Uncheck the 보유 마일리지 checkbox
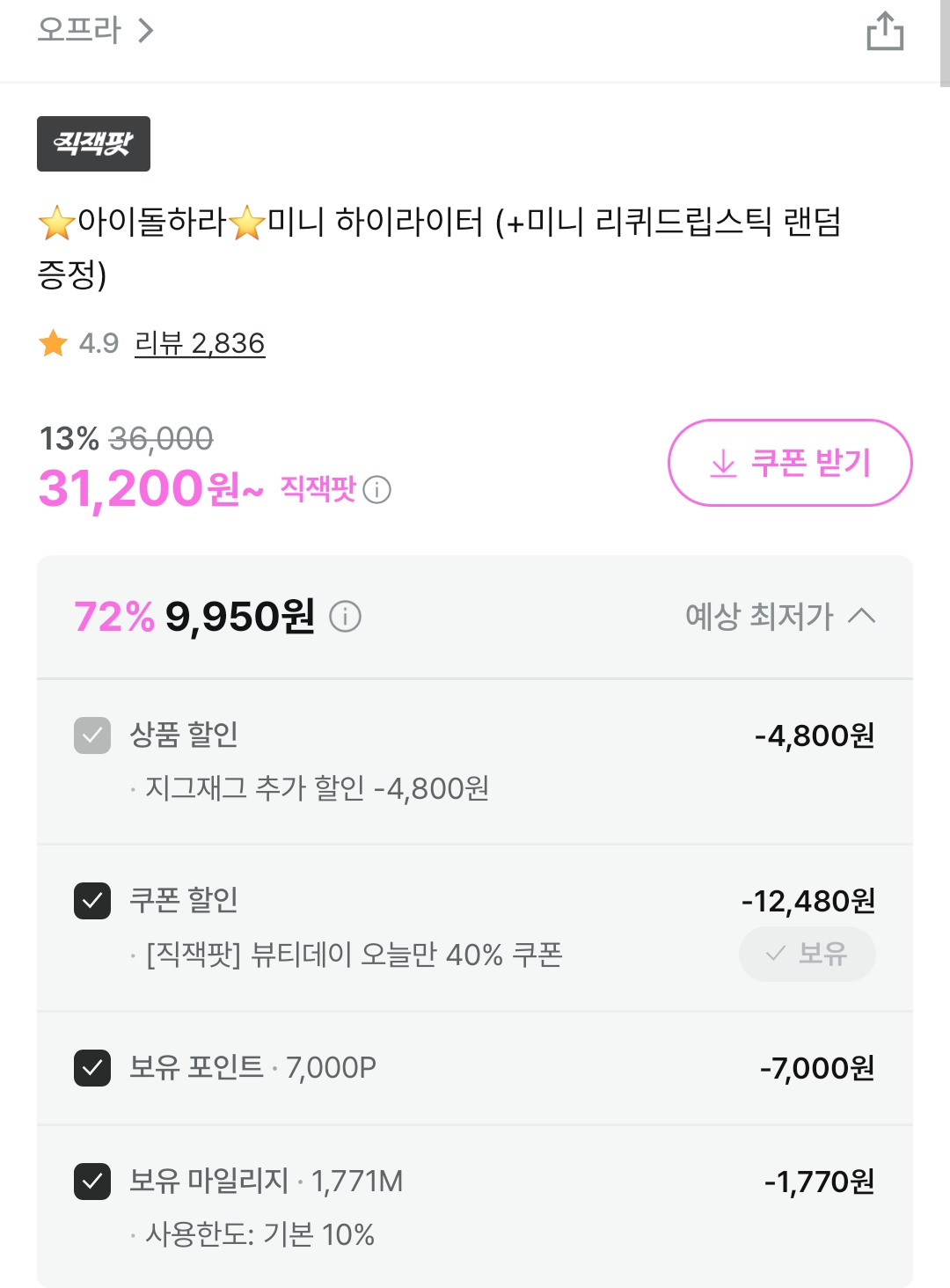The image size is (950, 1288). [x=92, y=1182]
